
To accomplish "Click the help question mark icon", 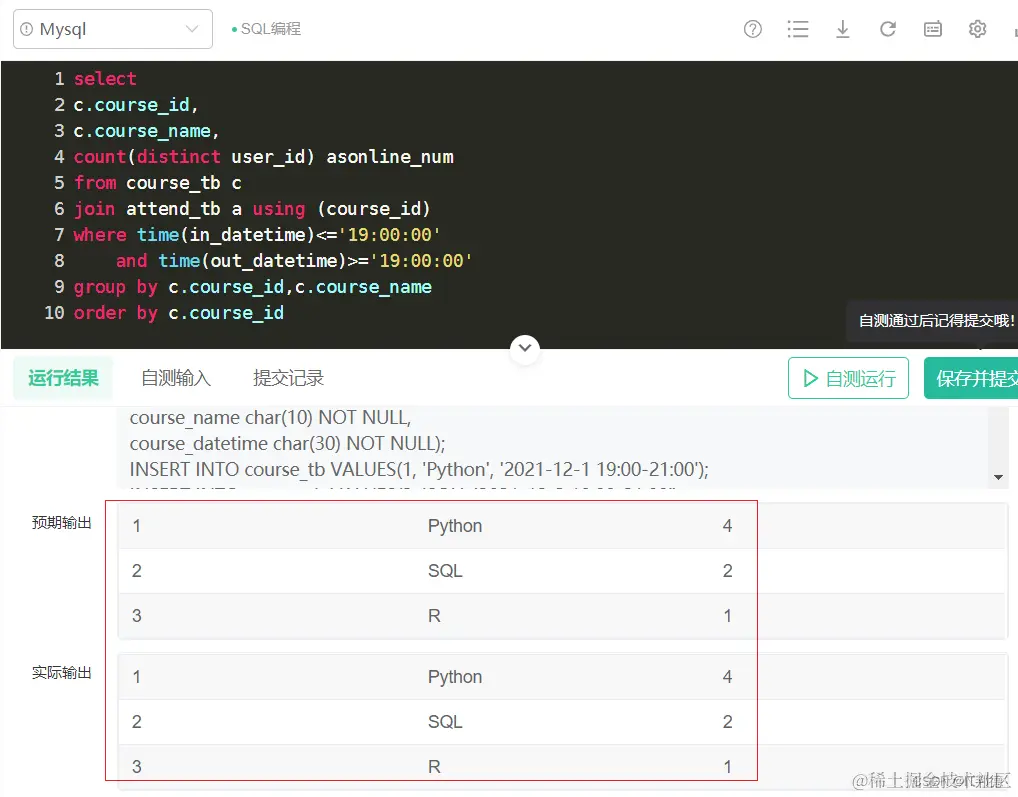I will click(752, 29).
